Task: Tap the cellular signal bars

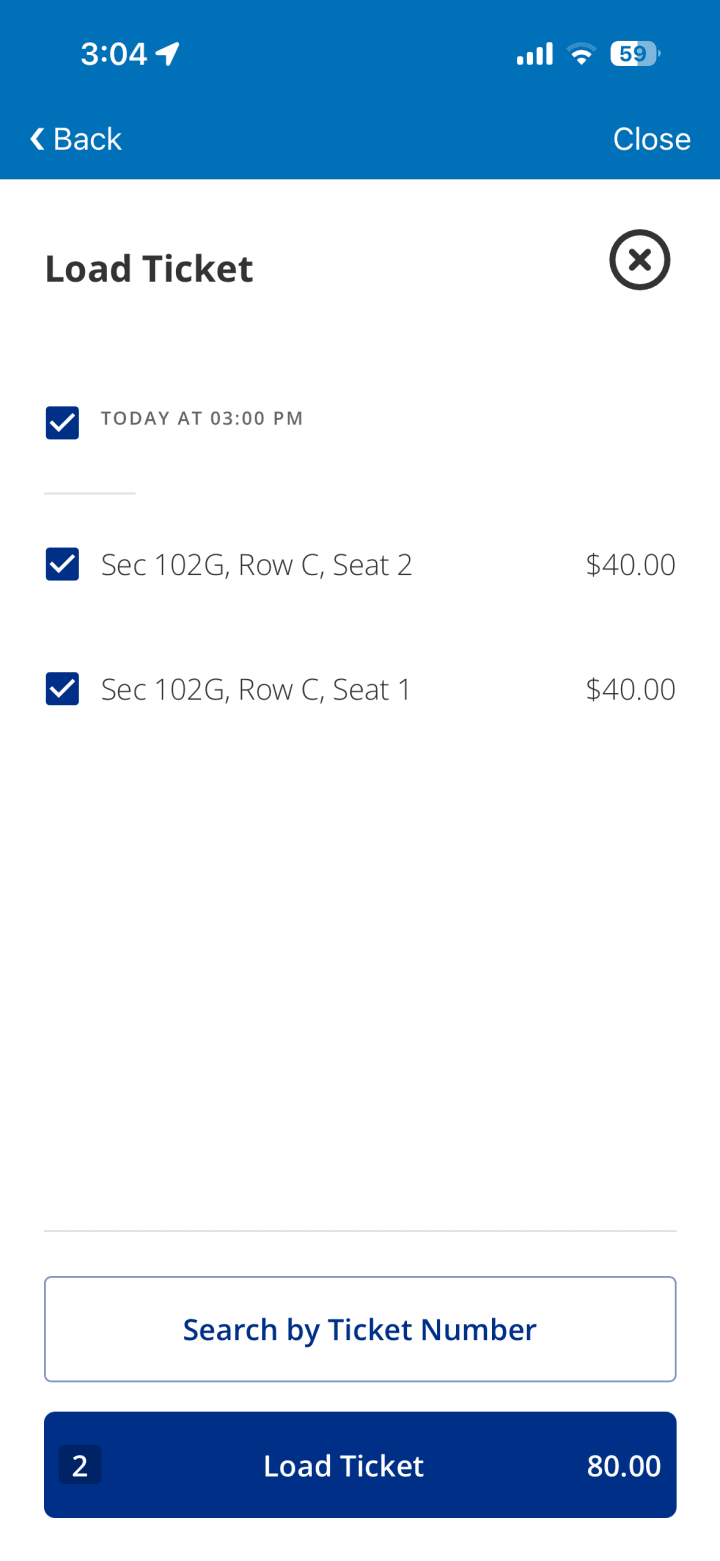Action: click(535, 54)
